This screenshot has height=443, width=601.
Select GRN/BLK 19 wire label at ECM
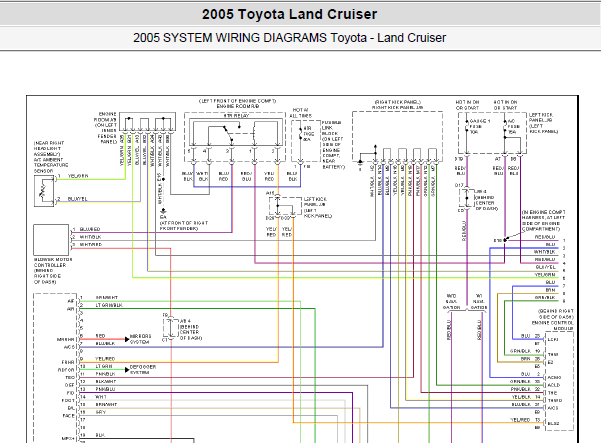pyautogui.click(x=525, y=351)
